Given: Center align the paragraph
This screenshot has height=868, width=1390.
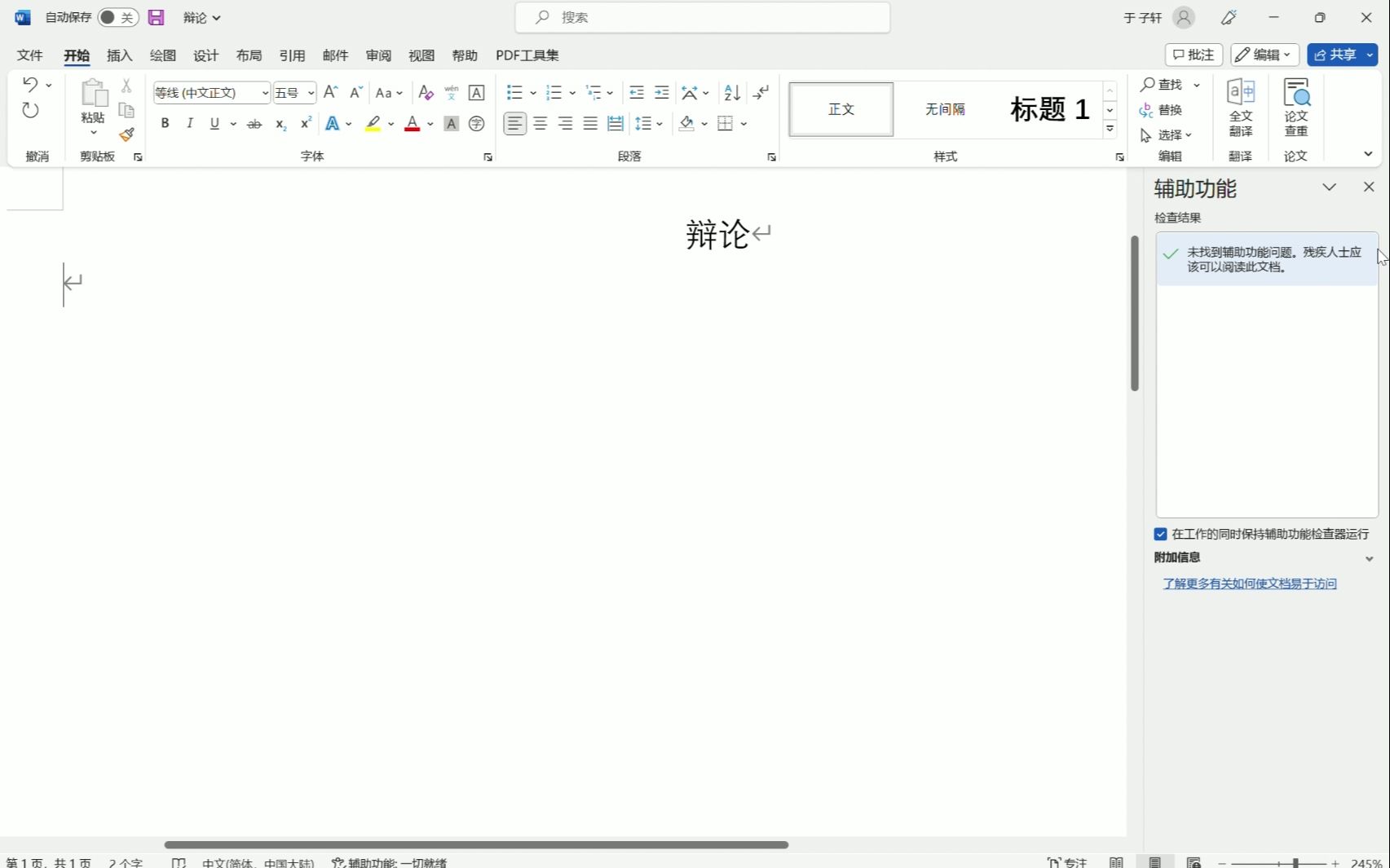Looking at the screenshot, I should tap(540, 124).
